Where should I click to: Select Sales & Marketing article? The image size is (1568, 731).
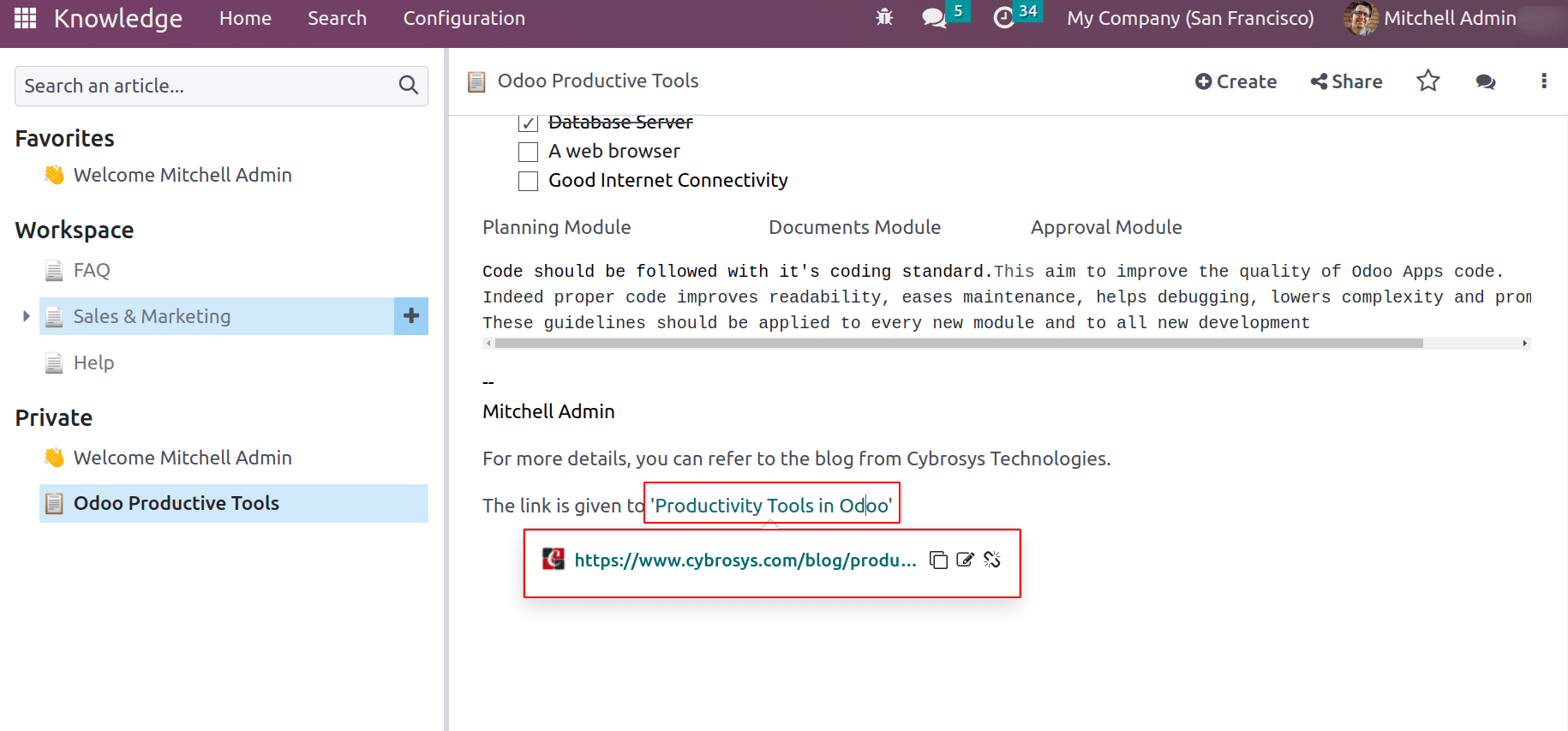coord(152,316)
